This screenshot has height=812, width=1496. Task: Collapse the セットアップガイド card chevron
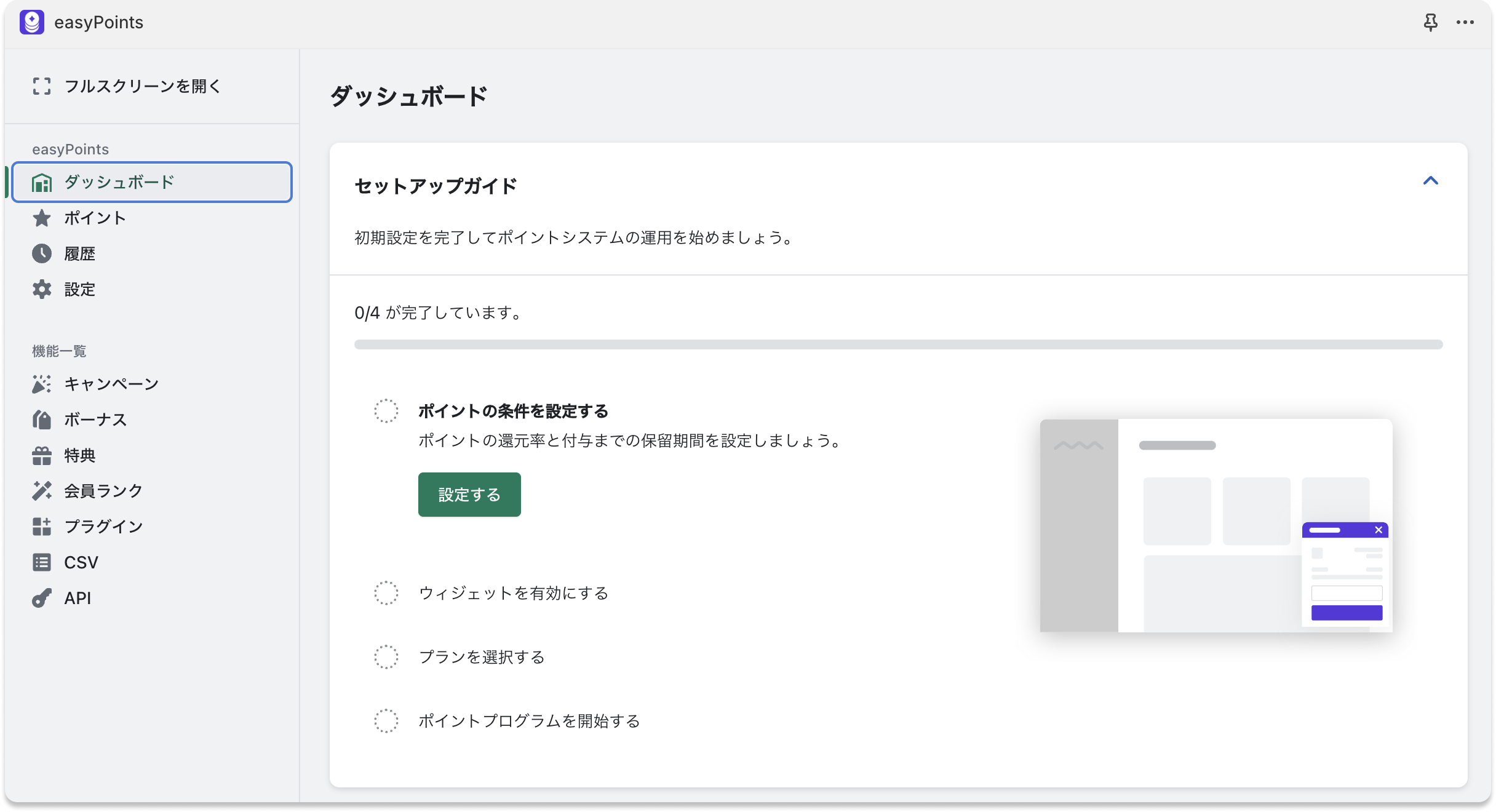click(x=1431, y=181)
